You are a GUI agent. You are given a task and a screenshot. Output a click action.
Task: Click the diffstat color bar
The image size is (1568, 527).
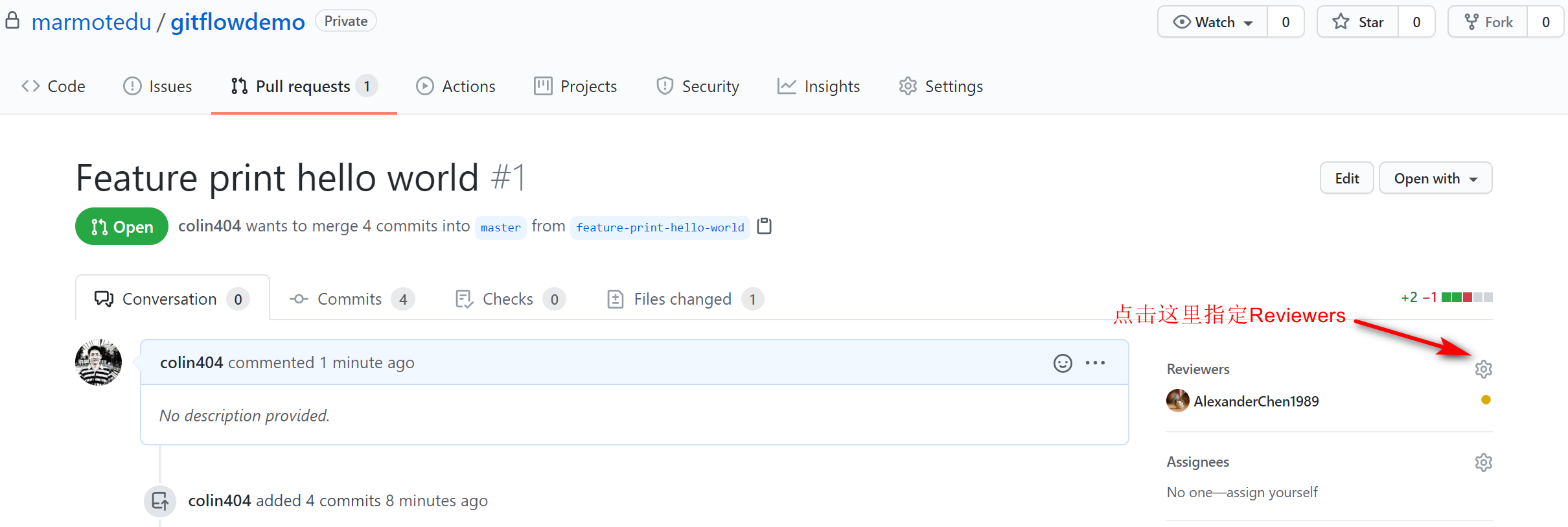[x=1467, y=298]
